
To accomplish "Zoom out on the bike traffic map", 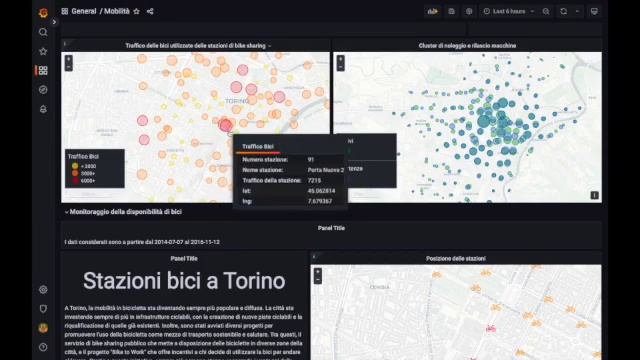I will click(x=69, y=67).
